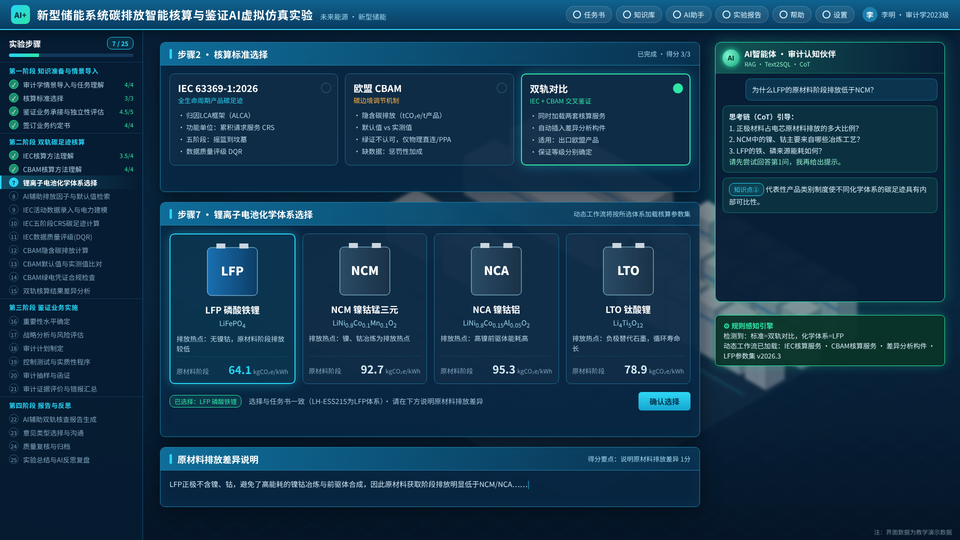960x540 pixels.
Task: Click step 16 icon 重要性水平确定
Action: point(13,321)
